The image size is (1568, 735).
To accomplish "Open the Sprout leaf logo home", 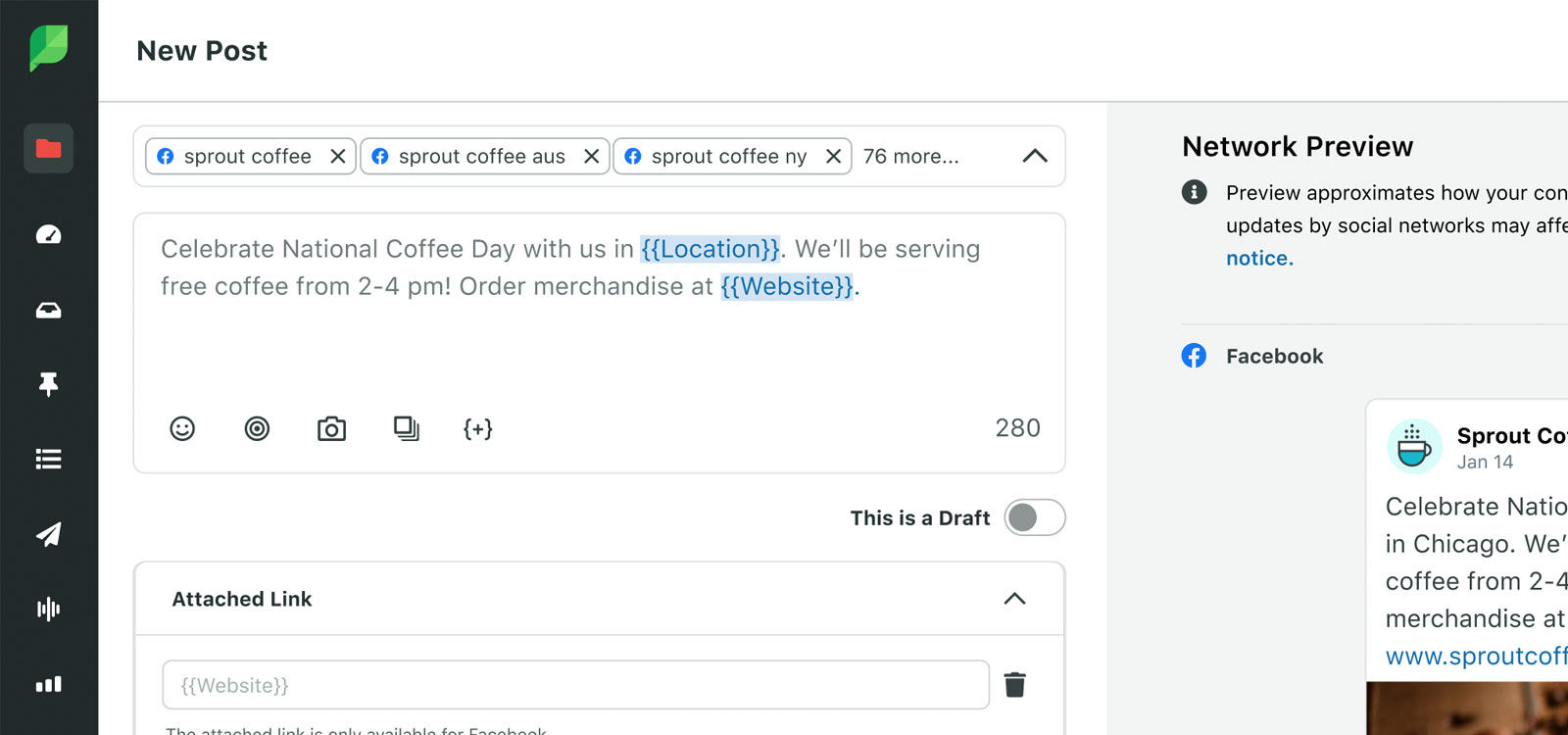I will 48,48.
